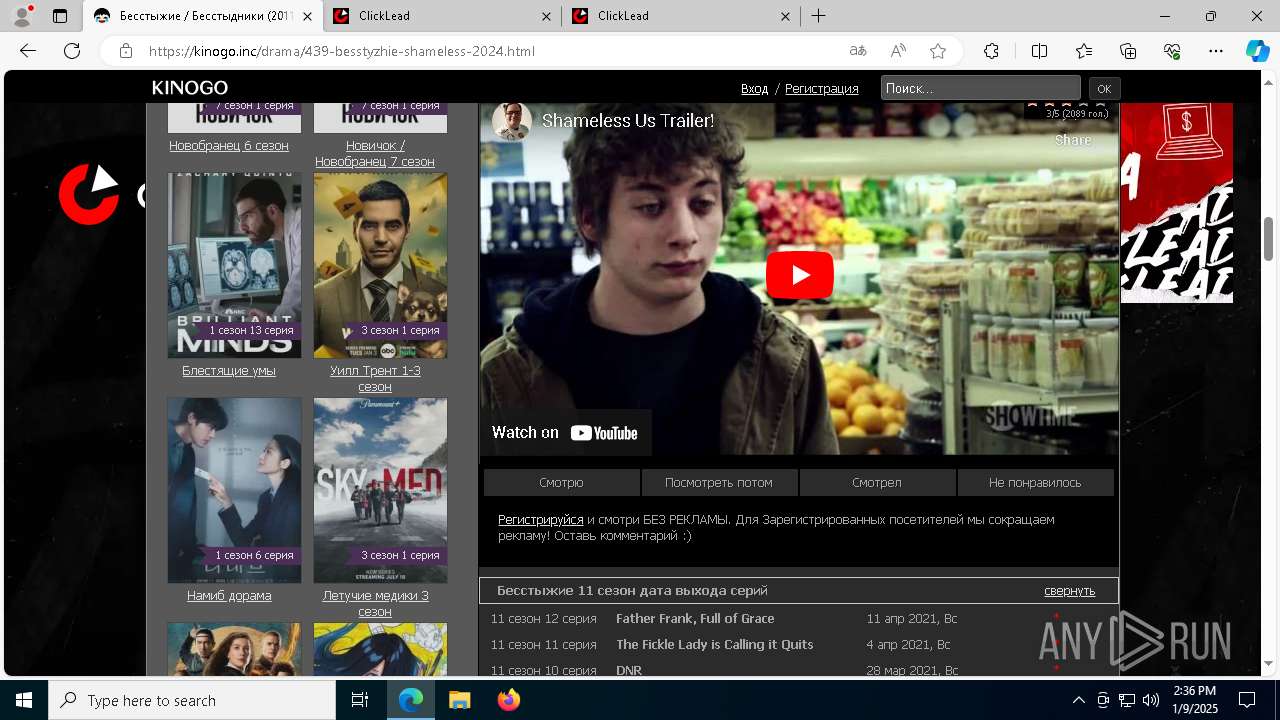
Task: Open the SkyMed poster
Action: tap(380, 490)
